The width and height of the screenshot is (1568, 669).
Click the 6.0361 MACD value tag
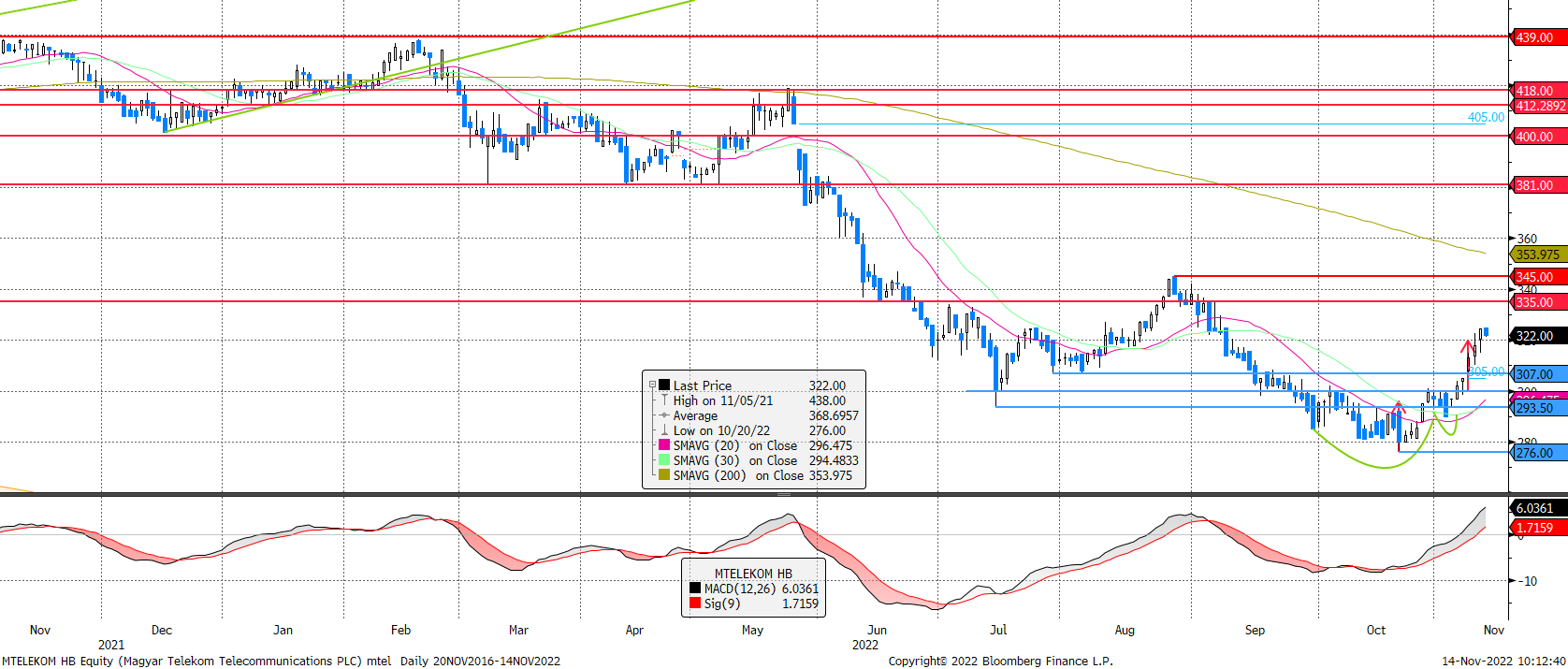click(x=1539, y=508)
